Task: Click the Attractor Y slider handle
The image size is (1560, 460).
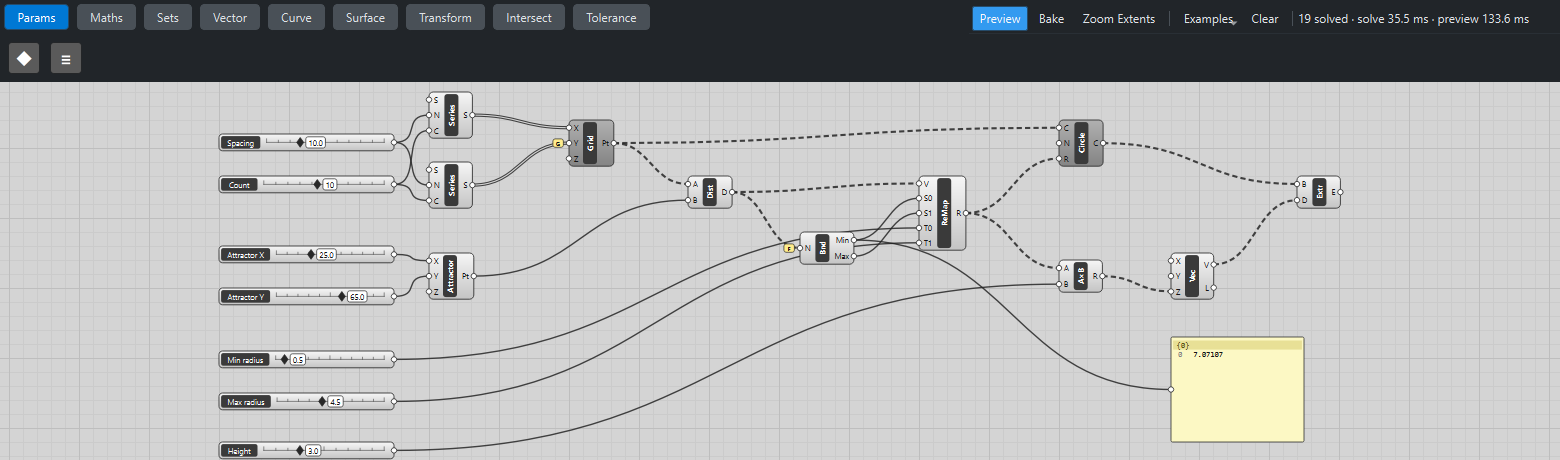Action: [x=342, y=296]
